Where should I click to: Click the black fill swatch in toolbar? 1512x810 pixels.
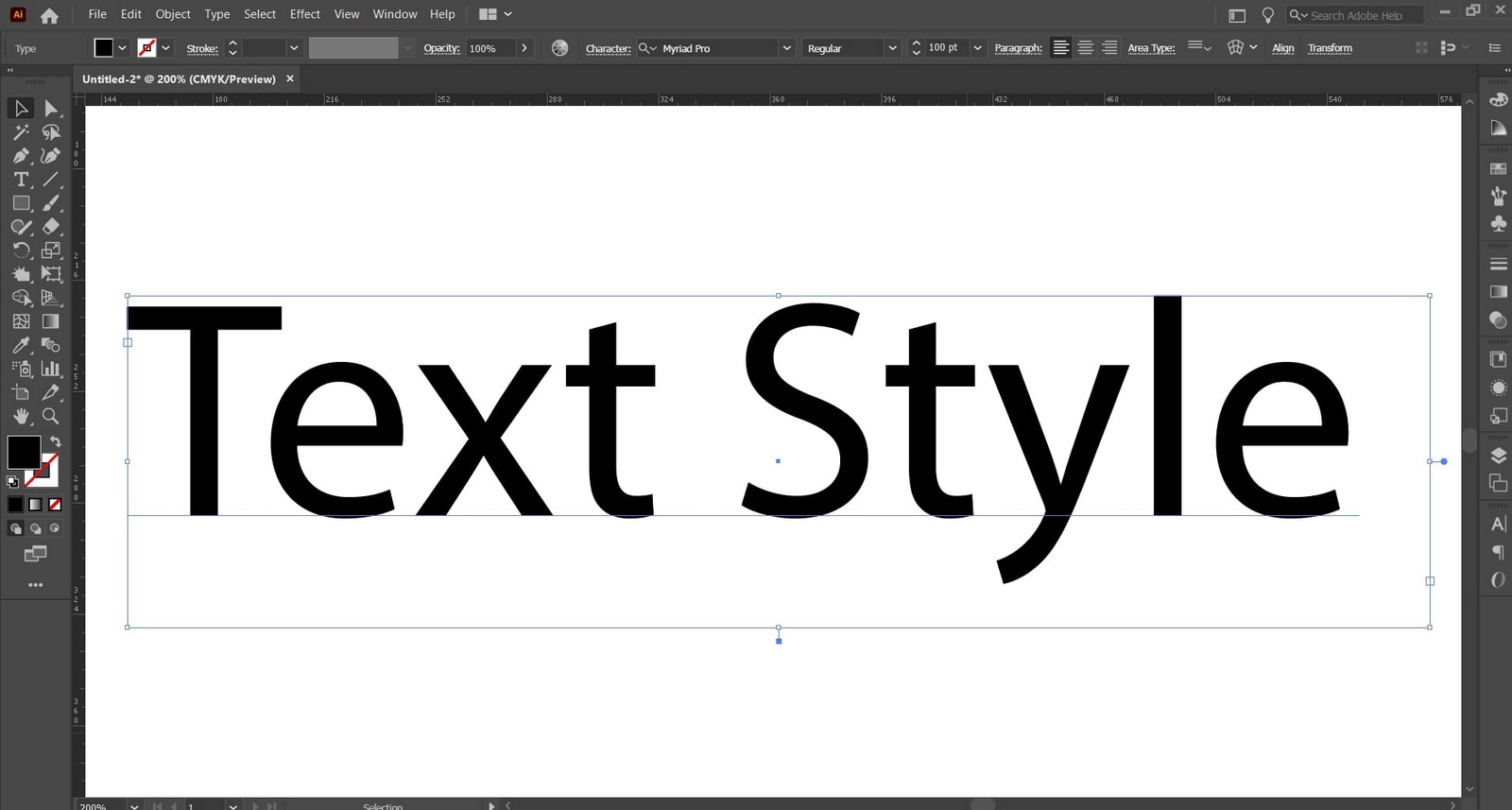click(24, 452)
